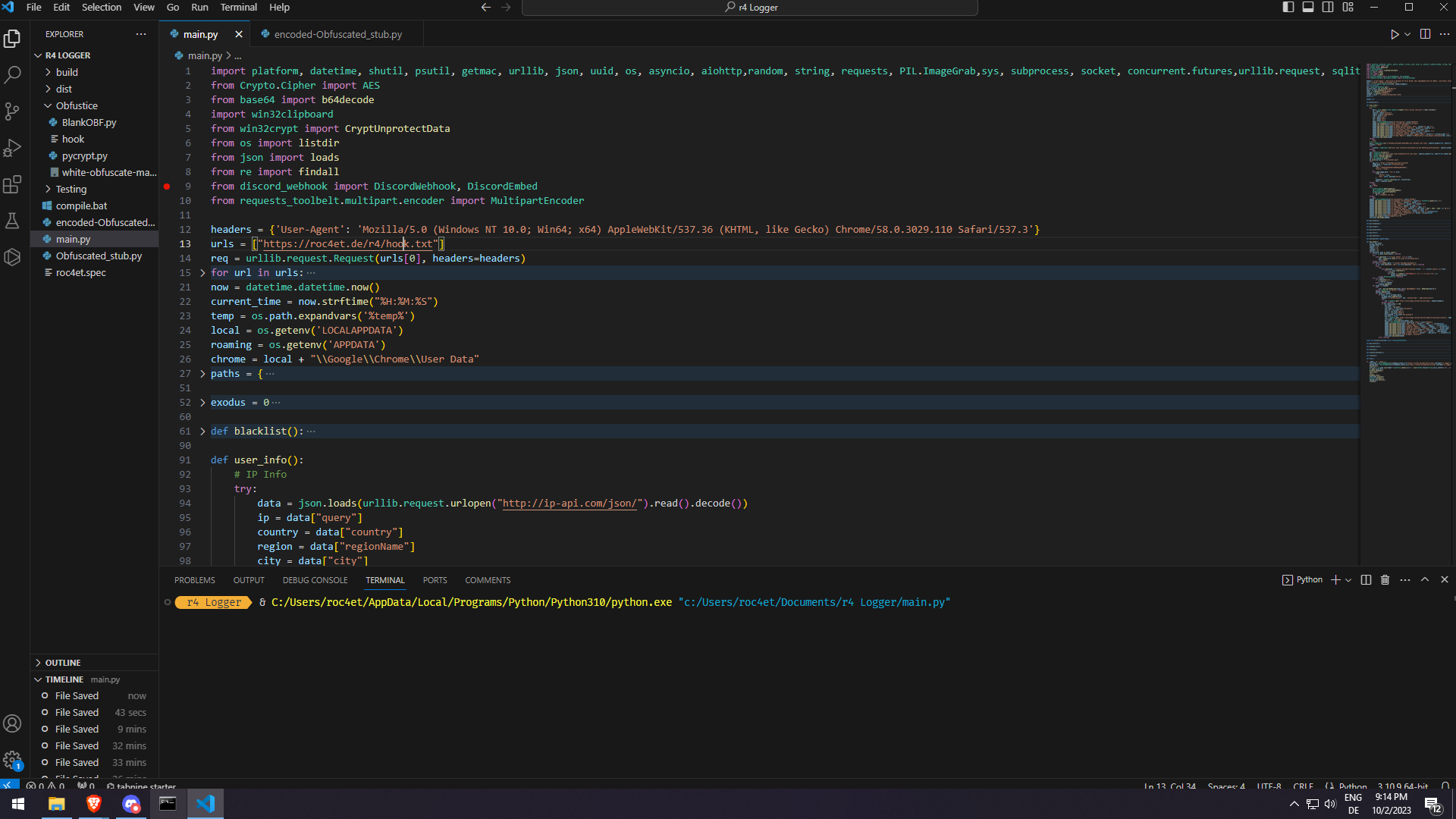Open the Terminal menu
The height and width of the screenshot is (819, 1456).
(x=239, y=8)
